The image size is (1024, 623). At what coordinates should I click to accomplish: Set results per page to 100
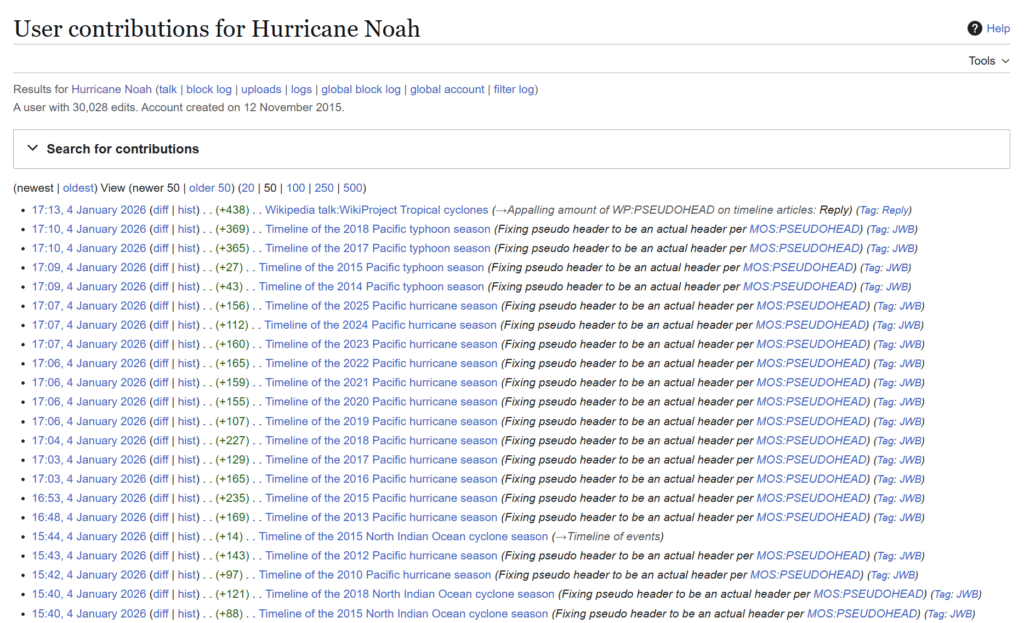coord(296,188)
